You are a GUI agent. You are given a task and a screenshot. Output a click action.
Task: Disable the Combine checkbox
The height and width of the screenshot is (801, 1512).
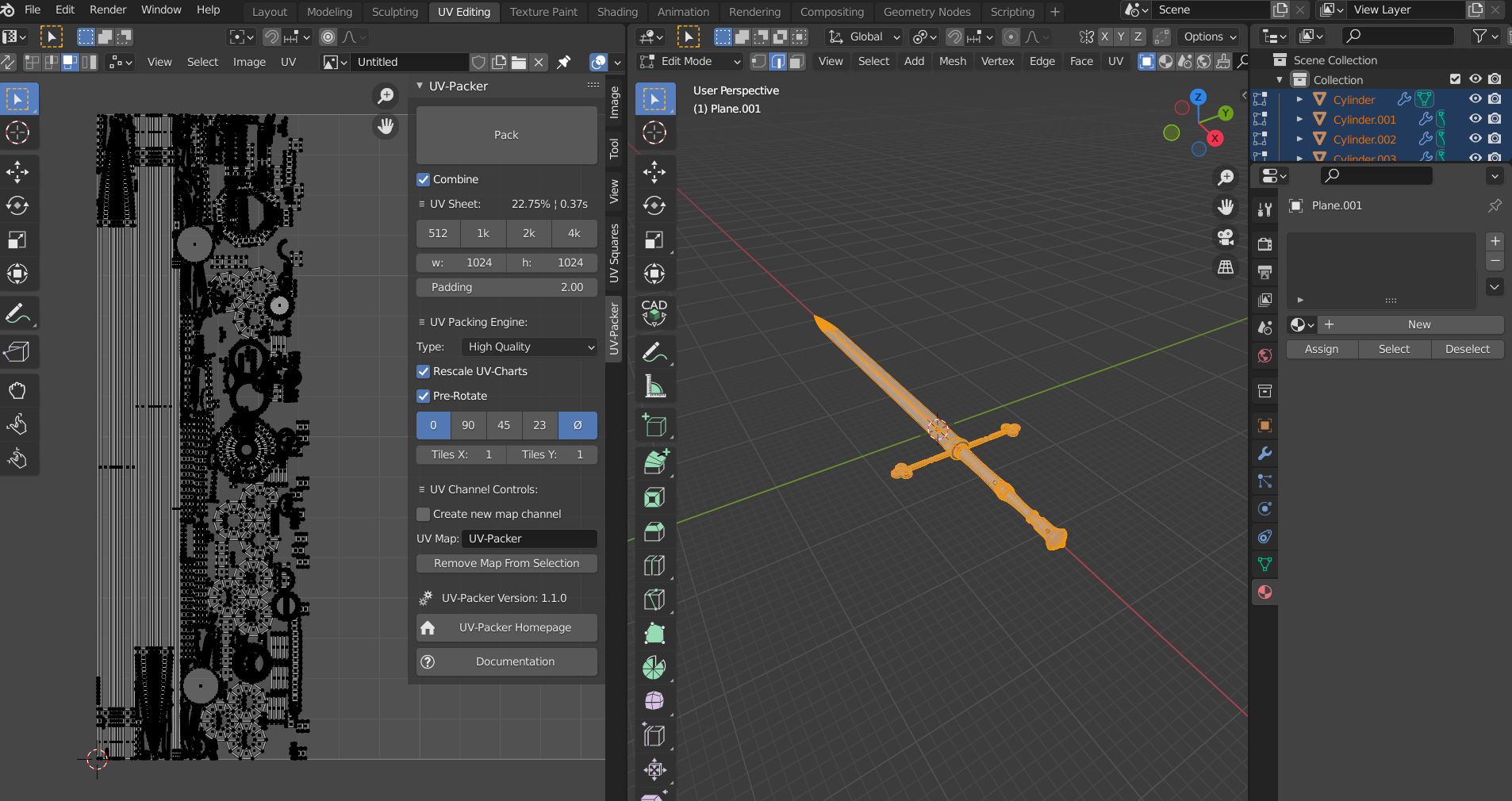[x=424, y=180]
